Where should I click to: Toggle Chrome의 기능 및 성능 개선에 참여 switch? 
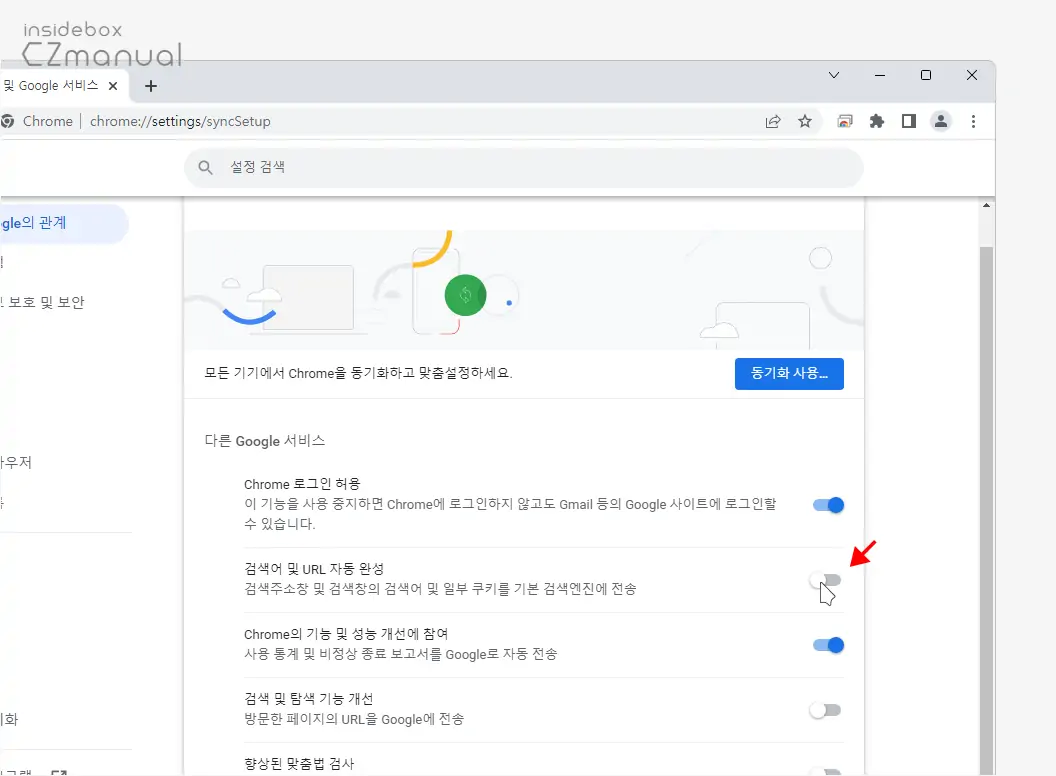coord(828,645)
